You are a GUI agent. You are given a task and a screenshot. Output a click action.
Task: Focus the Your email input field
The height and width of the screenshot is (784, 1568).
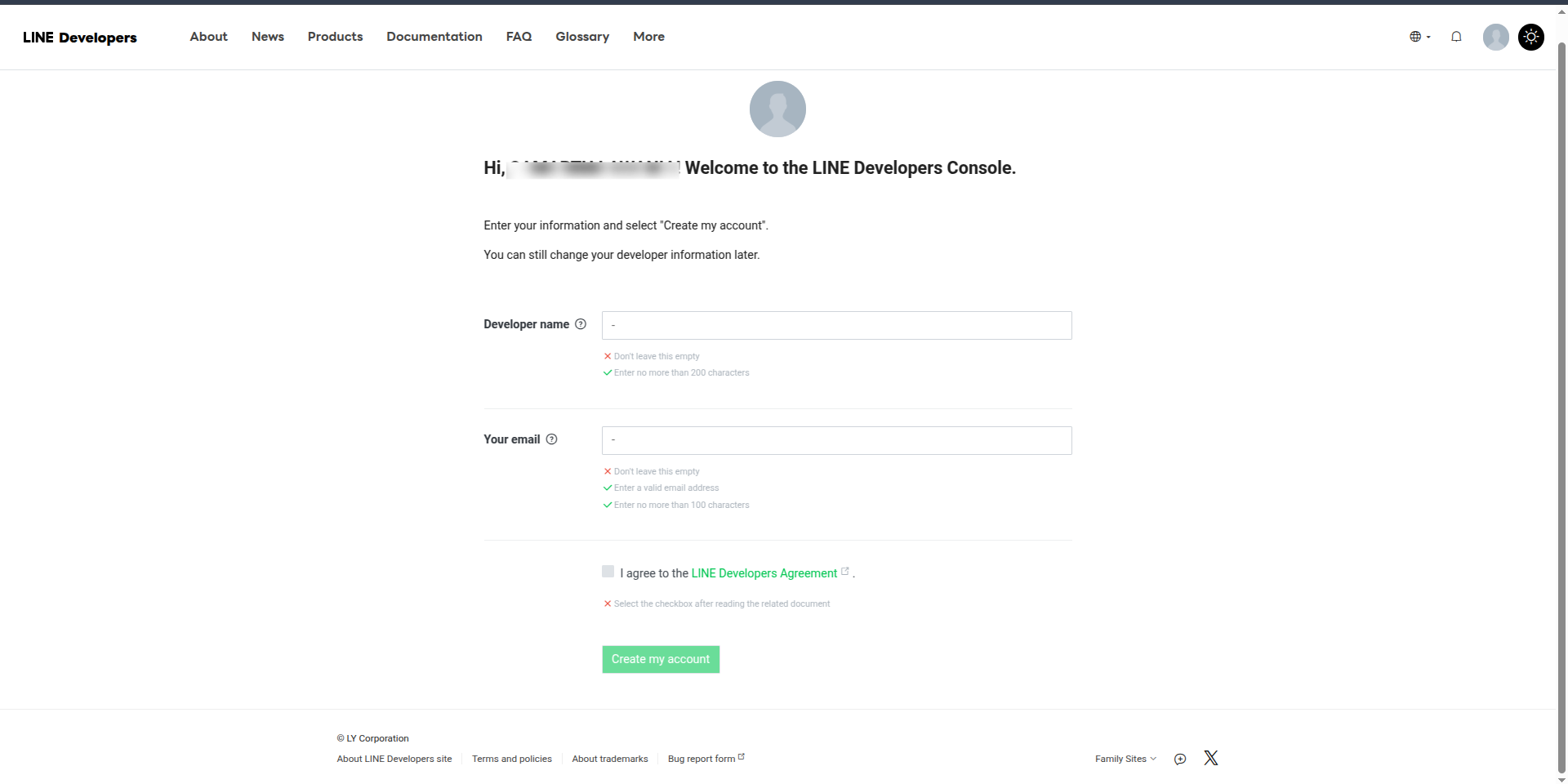coord(836,440)
